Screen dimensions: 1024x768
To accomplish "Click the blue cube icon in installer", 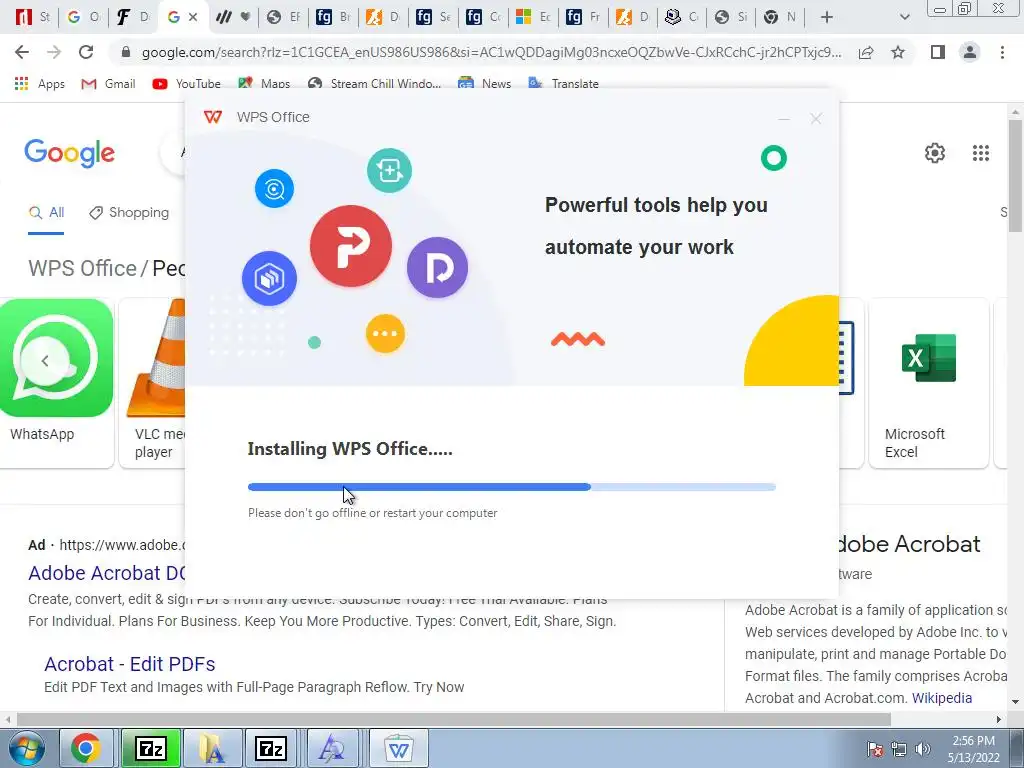I will (269, 278).
